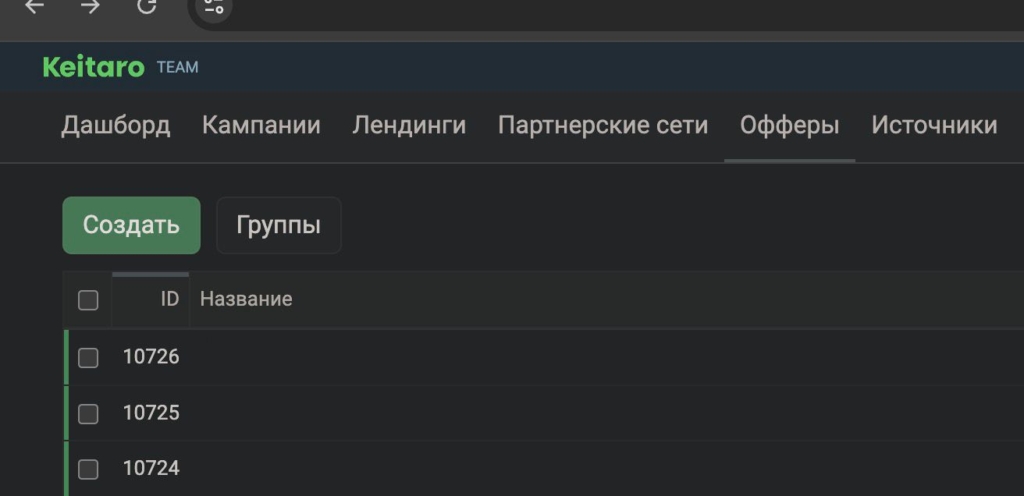Toggle the select-all checkbox in table header
The height and width of the screenshot is (496, 1024).
point(88,300)
